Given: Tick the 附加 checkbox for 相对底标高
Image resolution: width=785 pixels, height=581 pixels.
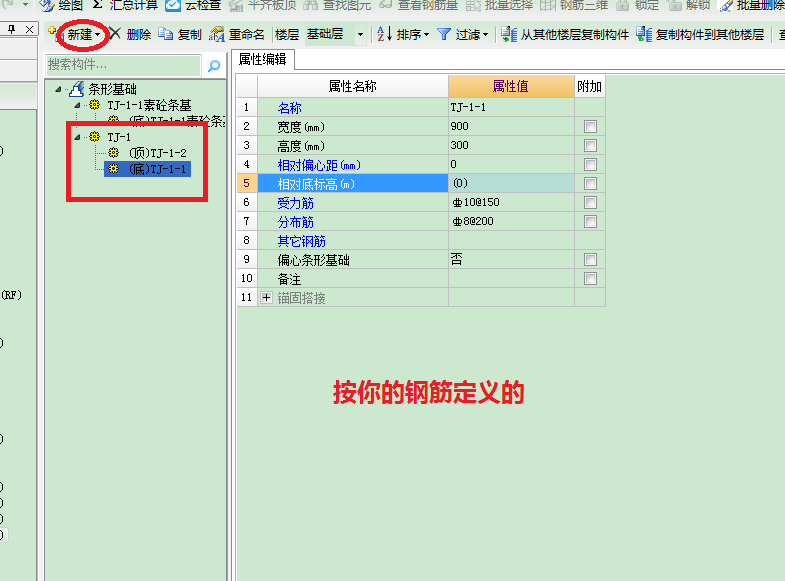Looking at the screenshot, I should click(590, 184).
